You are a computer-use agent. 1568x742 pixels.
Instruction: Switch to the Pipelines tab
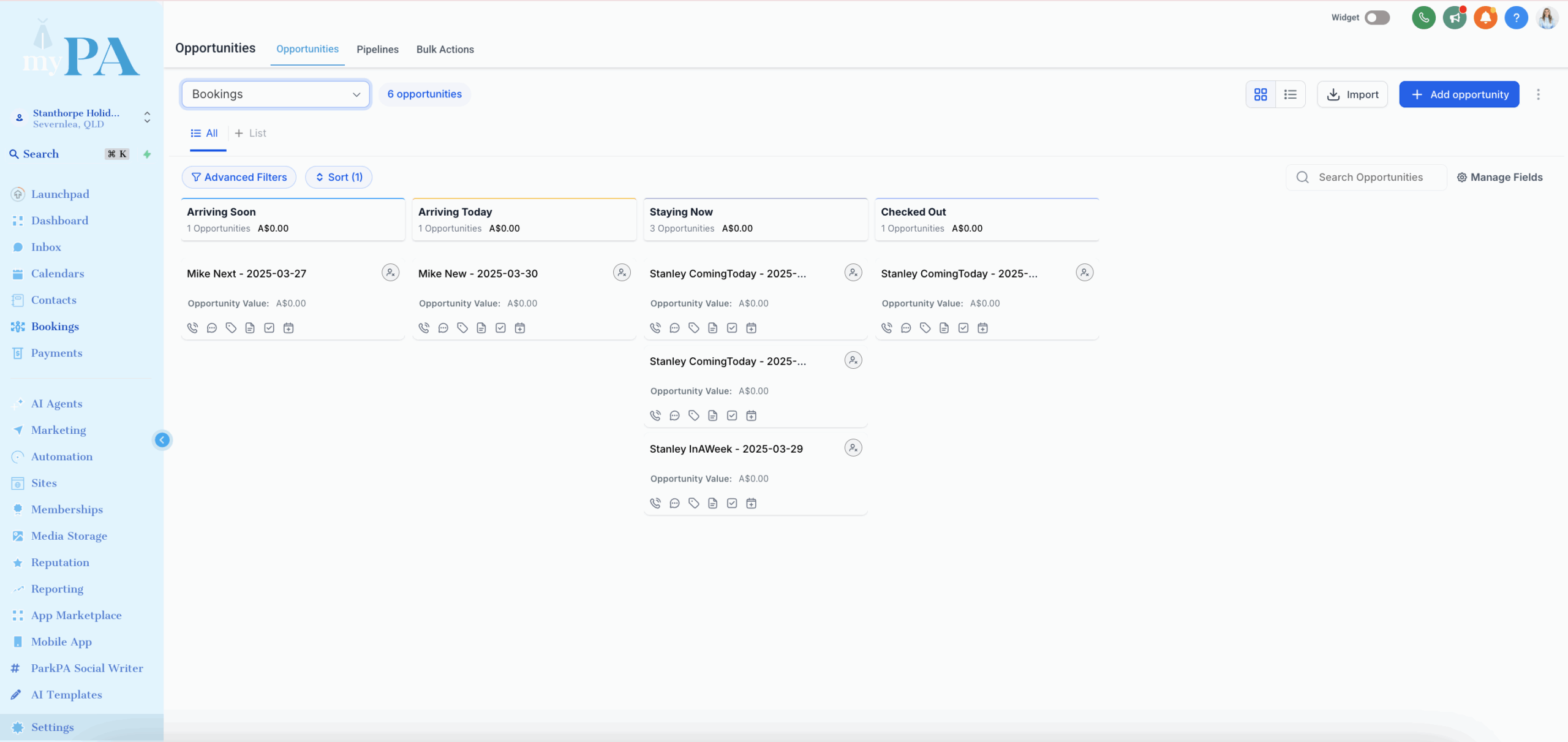(x=377, y=50)
